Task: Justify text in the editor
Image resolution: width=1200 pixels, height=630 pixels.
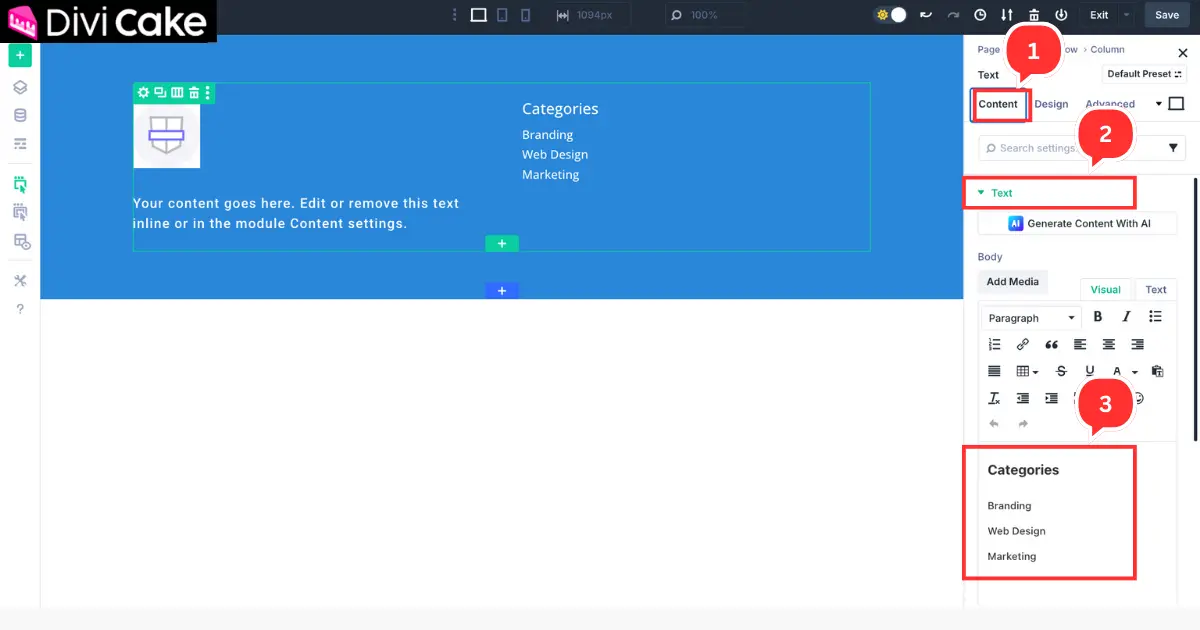Action: [x=994, y=371]
